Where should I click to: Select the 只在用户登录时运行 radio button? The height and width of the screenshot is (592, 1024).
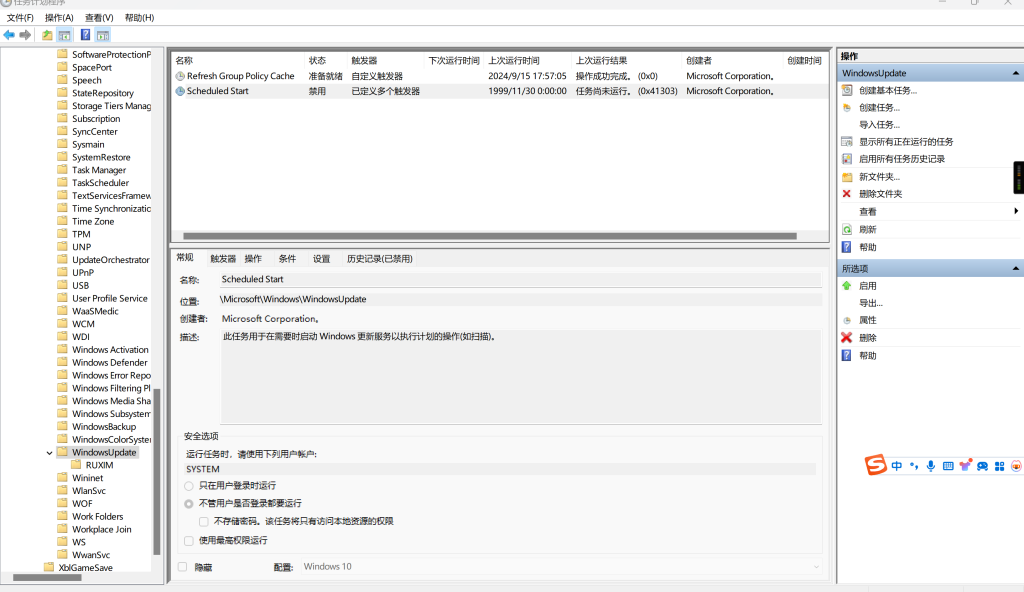pos(189,486)
